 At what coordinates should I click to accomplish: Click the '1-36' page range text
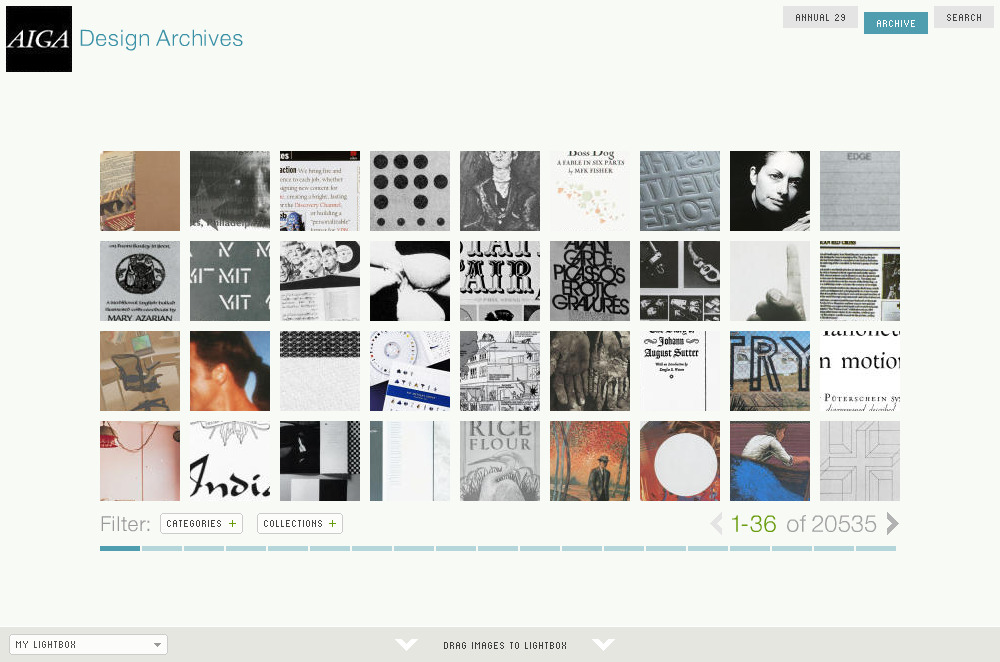753,524
